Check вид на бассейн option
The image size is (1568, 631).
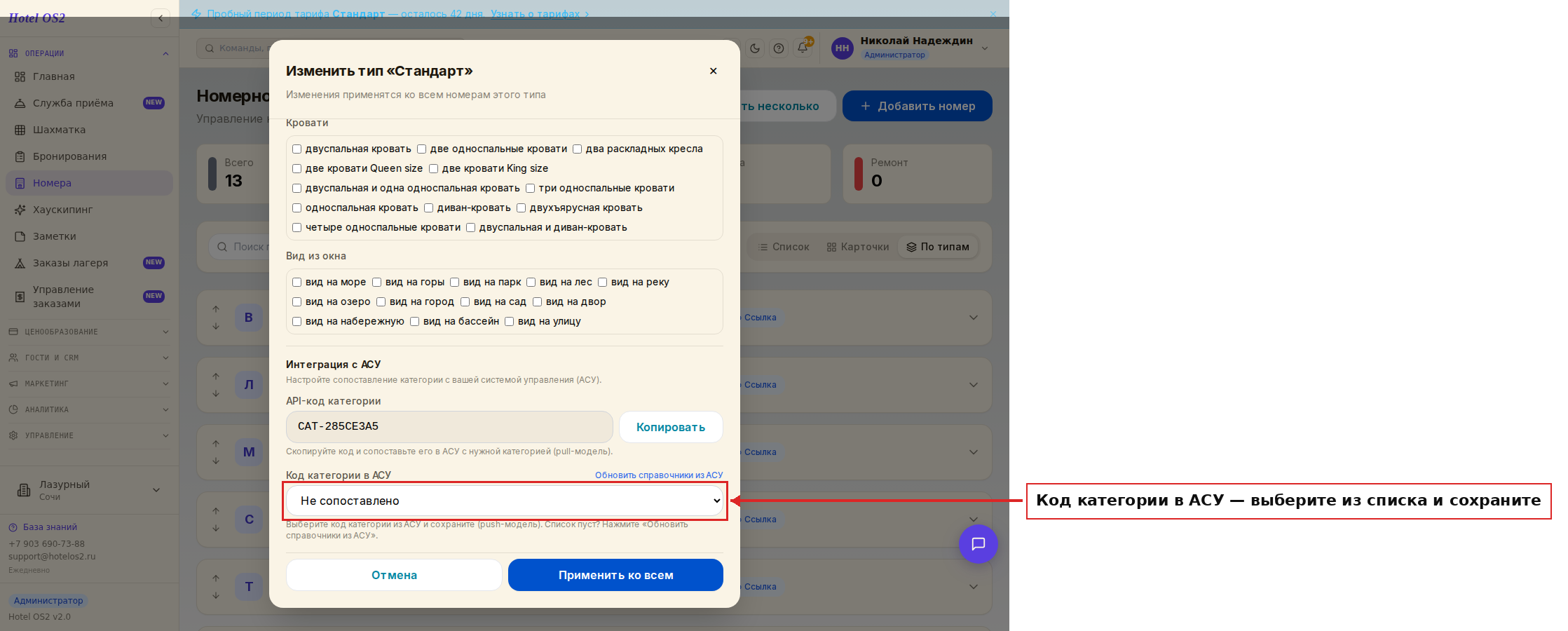(415, 321)
